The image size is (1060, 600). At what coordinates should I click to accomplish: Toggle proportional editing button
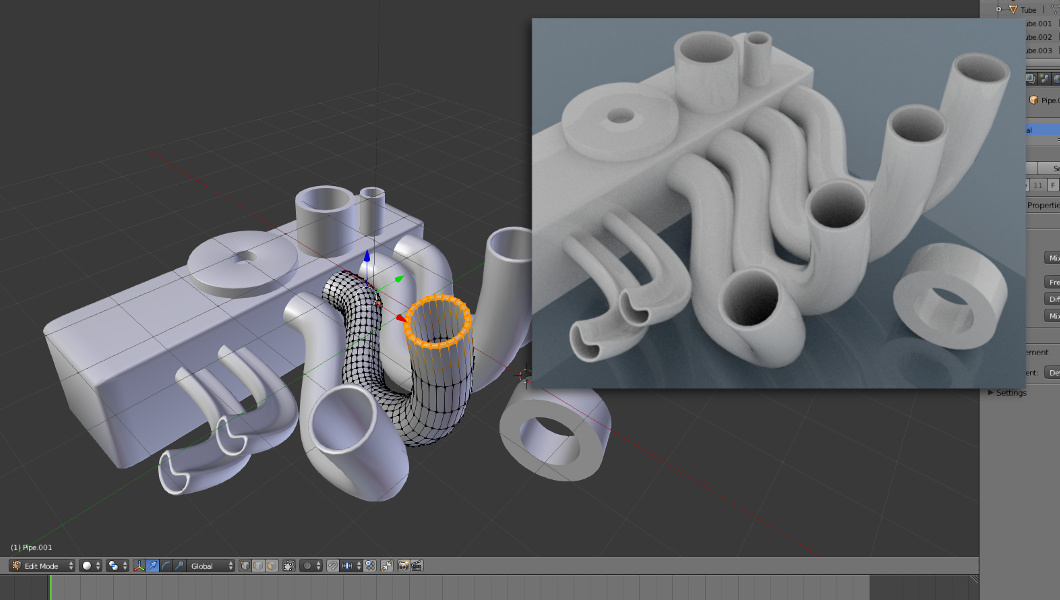[x=308, y=566]
